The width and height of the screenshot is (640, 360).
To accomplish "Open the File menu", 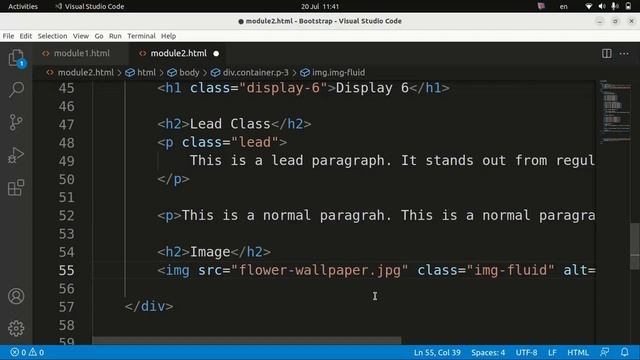I will pos(8,36).
